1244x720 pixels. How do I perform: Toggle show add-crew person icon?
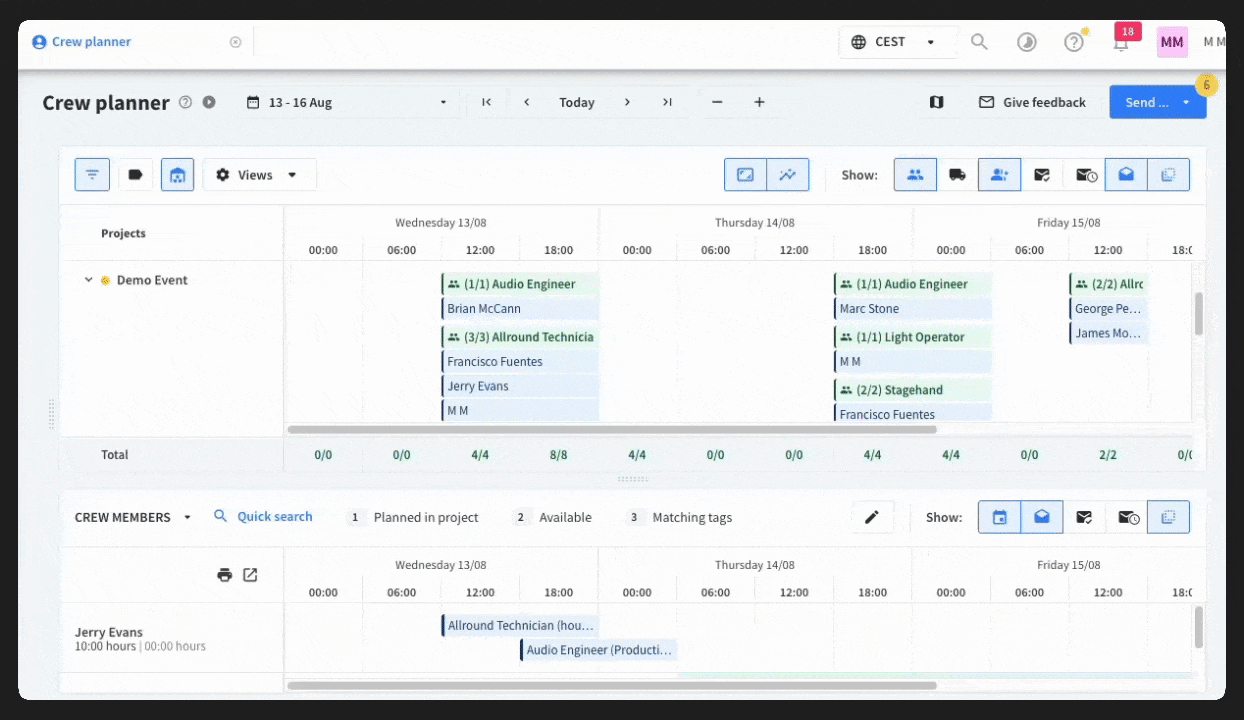pos(999,175)
